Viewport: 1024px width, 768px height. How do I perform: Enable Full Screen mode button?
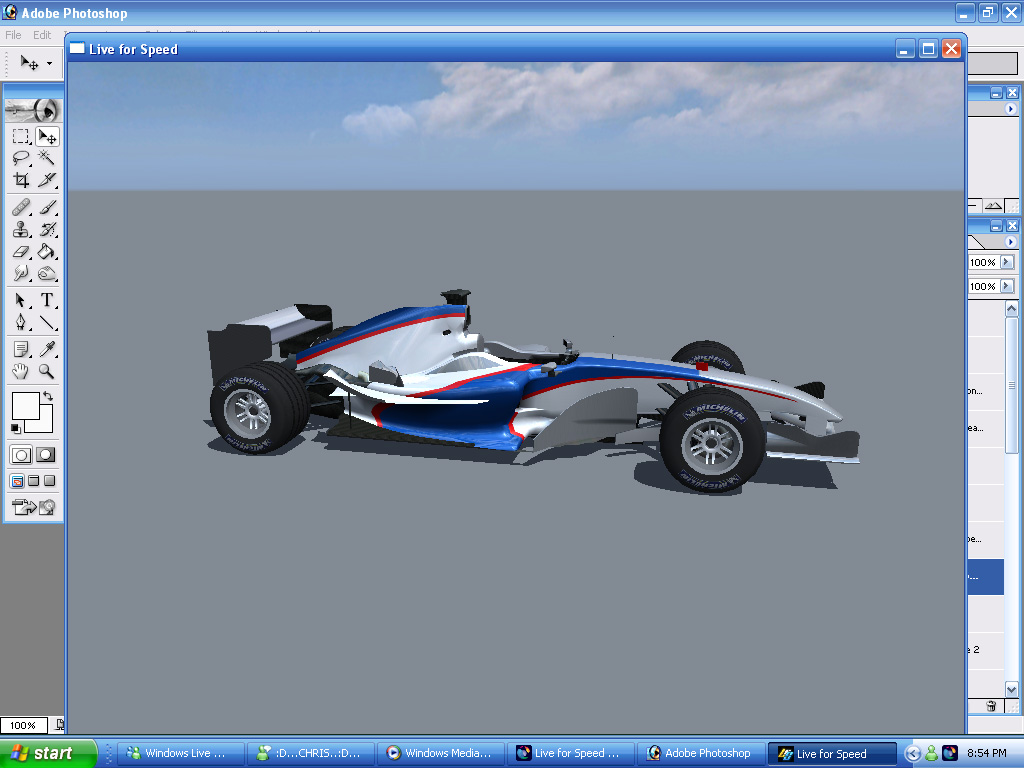click(49, 481)
